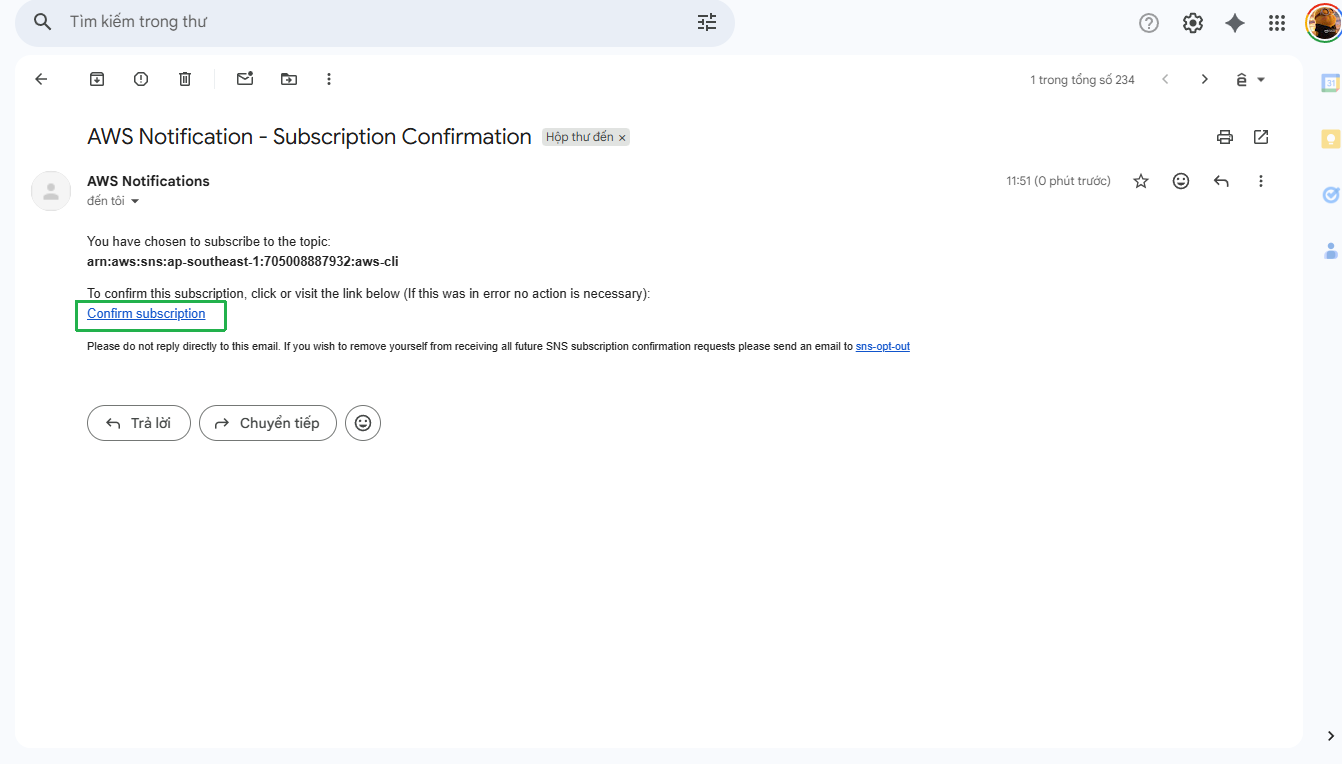The image size is (1342, 764).
Task: Move email to a folder
Action: click(289, 79)
